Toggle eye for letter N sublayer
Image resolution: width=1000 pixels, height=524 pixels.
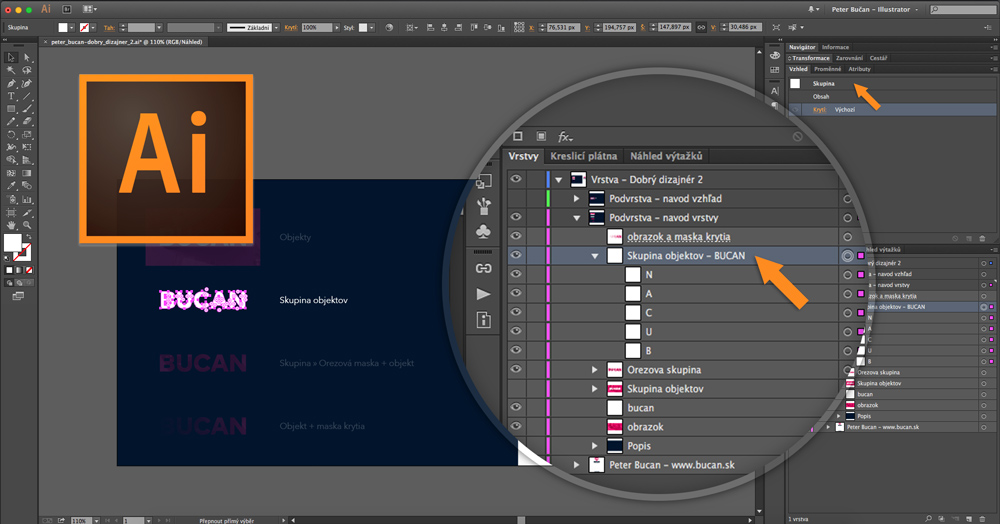pos(515,274)
